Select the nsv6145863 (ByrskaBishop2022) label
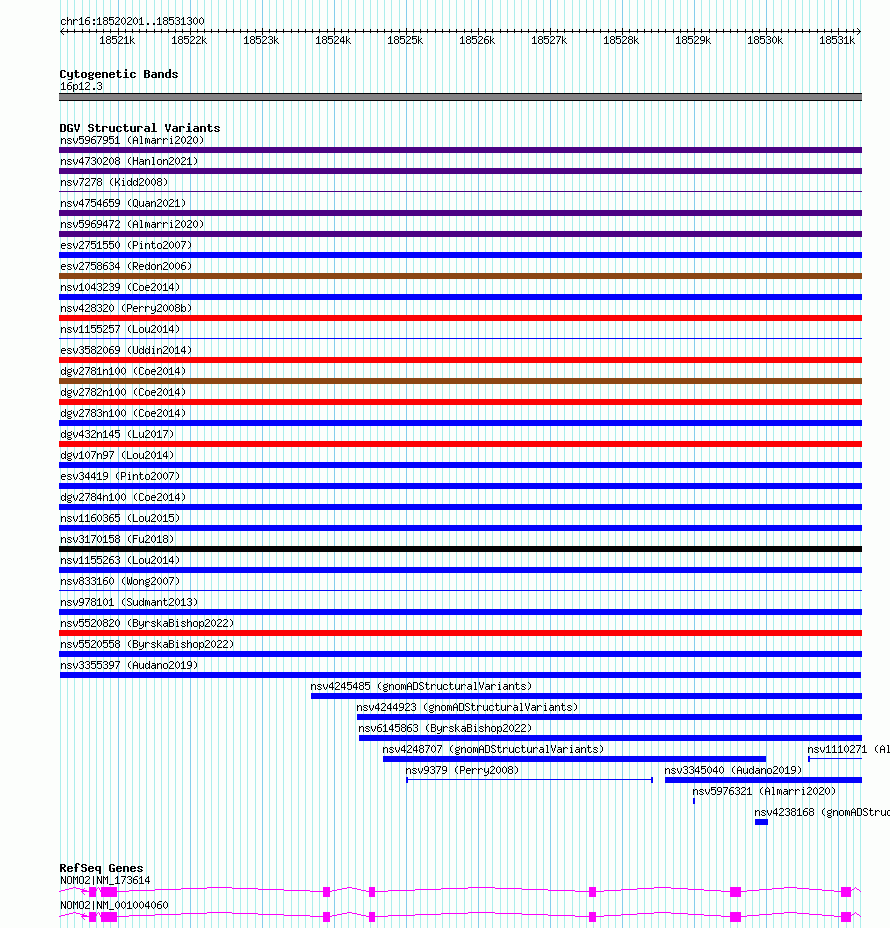The image size is (890, 928). 446,729
